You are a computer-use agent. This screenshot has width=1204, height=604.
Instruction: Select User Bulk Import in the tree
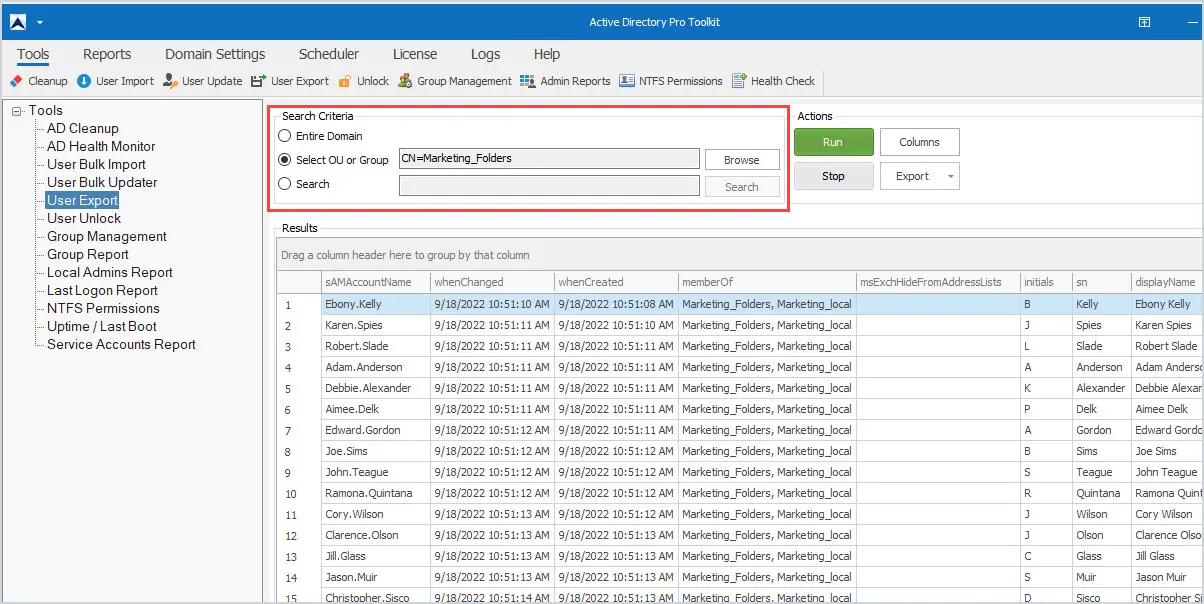(x=97, y=165)
